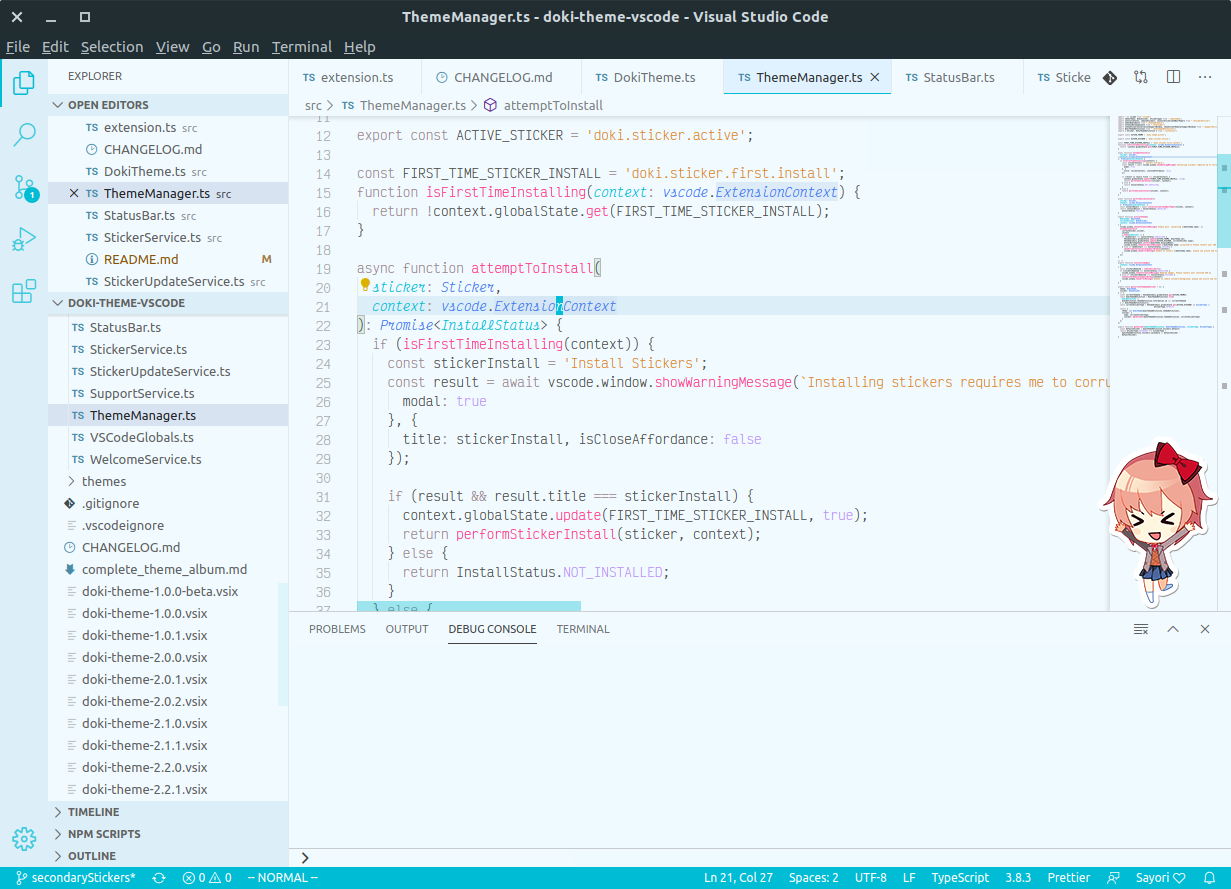The image size is (1231, 889).
Task: Synchronize changes via status bar sync icon
Action: click(159, 878)
